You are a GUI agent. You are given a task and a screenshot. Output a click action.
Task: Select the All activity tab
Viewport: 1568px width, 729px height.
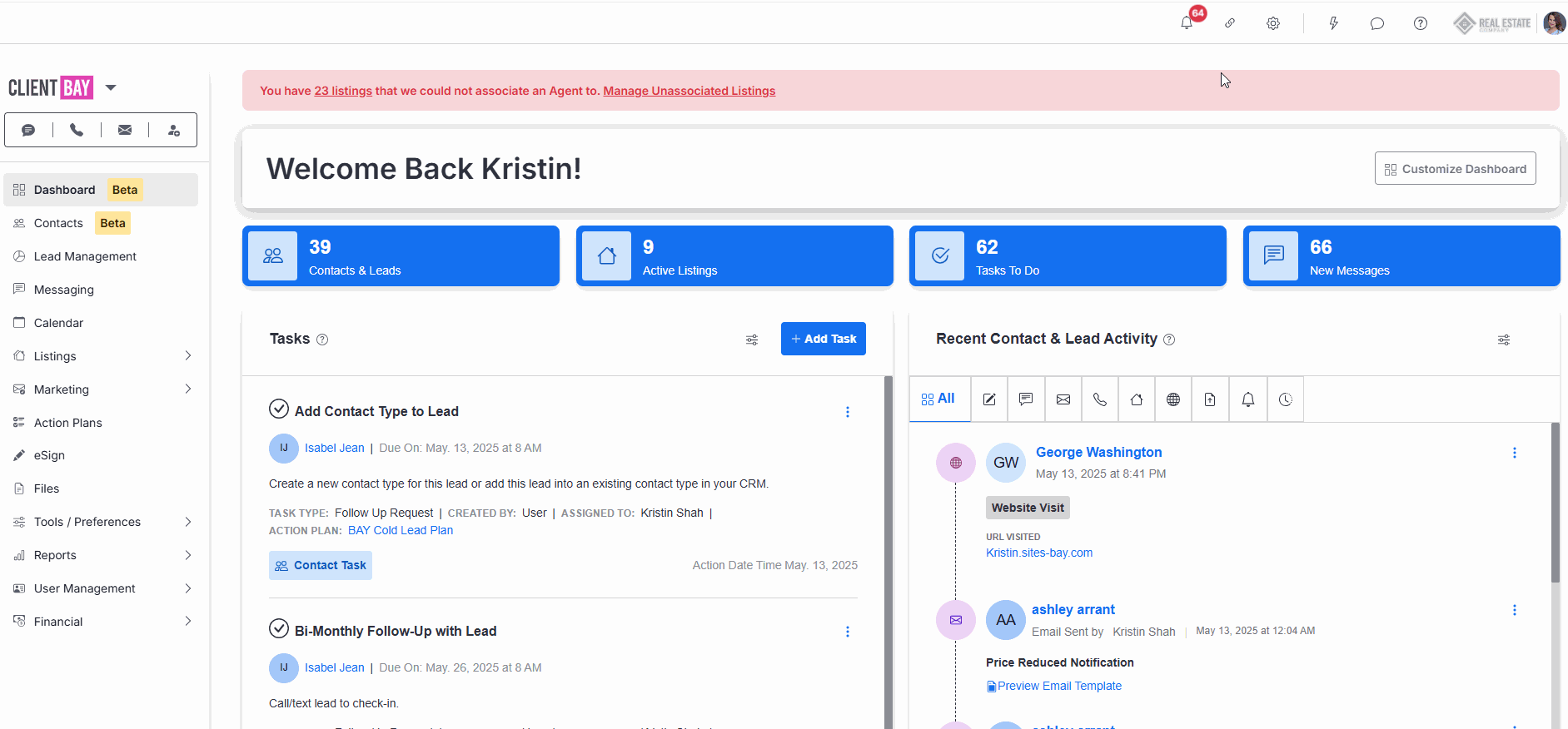(938, 399)
